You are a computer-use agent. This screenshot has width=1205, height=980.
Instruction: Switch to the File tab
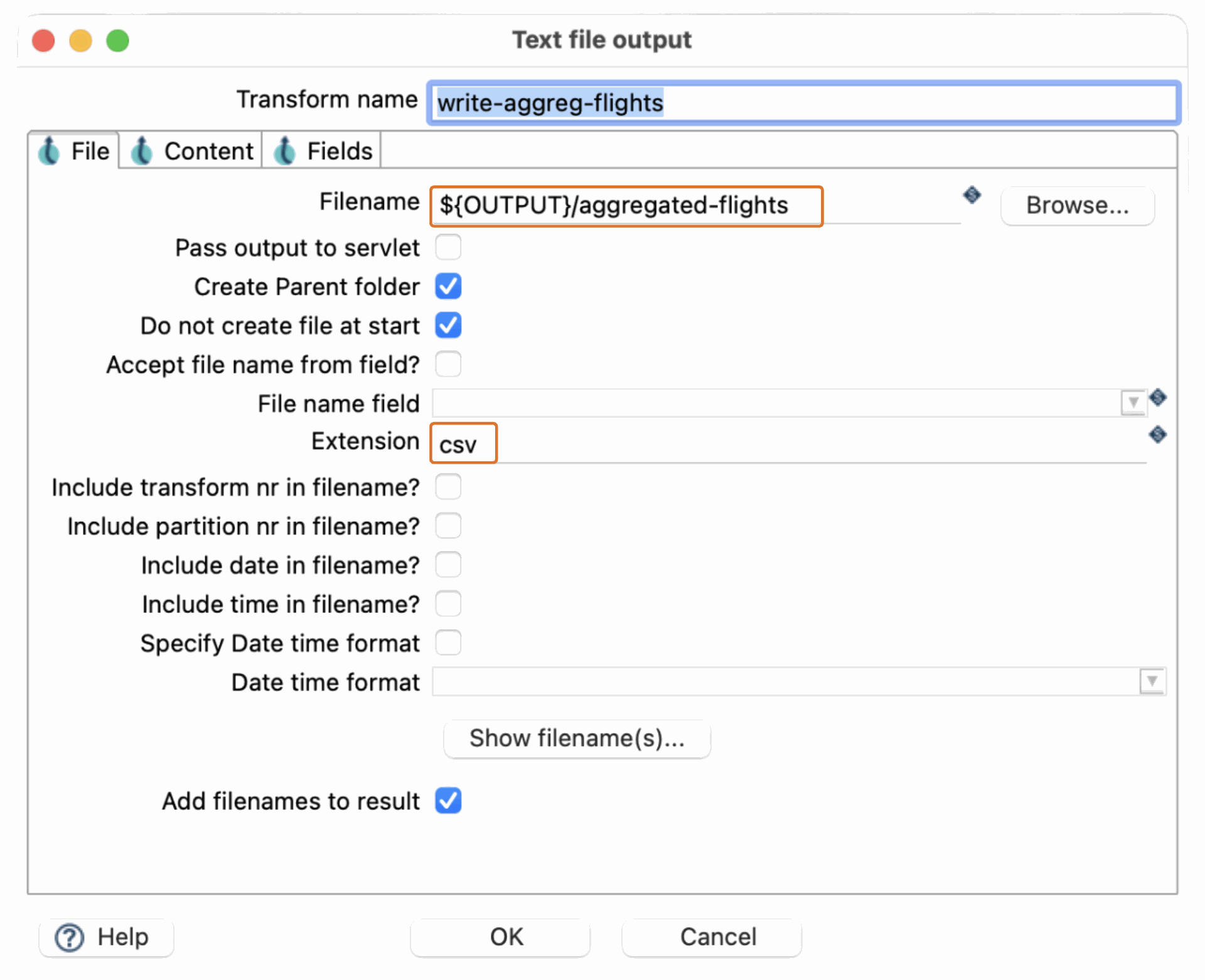tap(73, 151)
